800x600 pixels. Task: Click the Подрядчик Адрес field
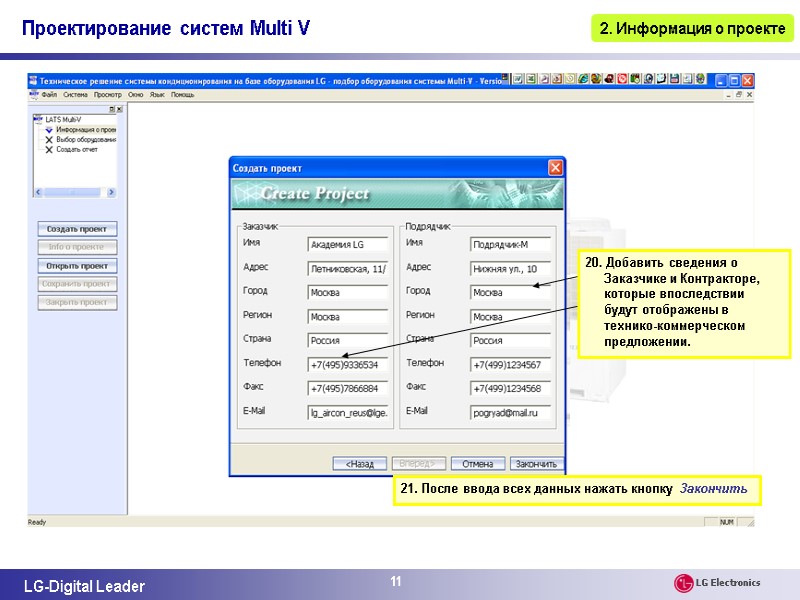point(510,269)
